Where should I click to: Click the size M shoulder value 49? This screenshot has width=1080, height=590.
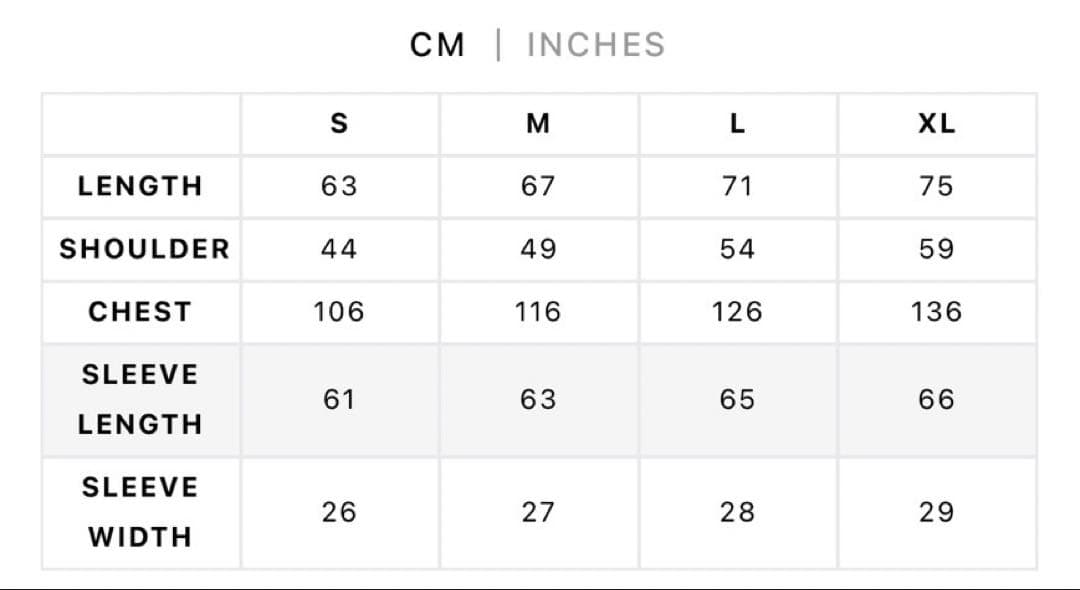tap(538, 249)
